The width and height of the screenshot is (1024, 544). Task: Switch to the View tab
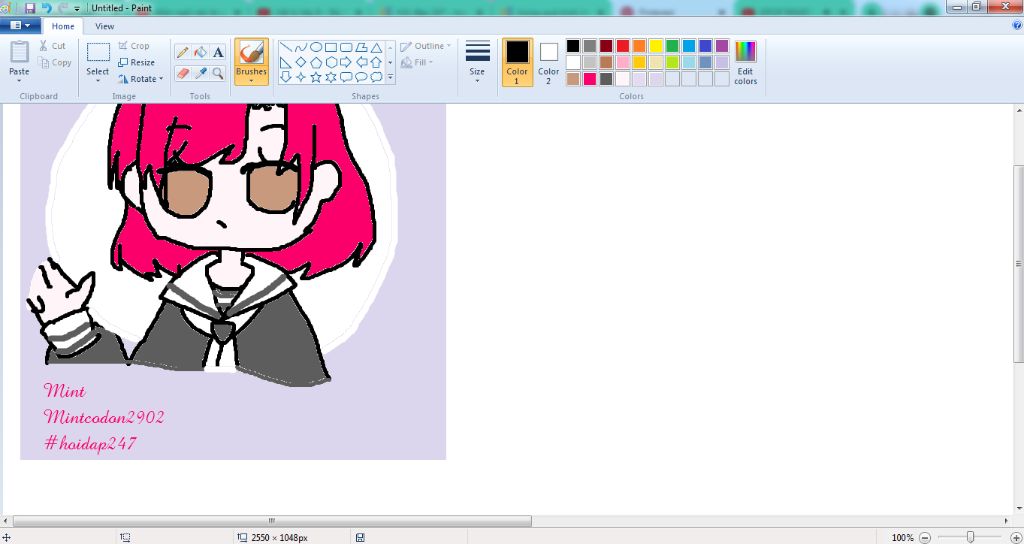[104, 26]
